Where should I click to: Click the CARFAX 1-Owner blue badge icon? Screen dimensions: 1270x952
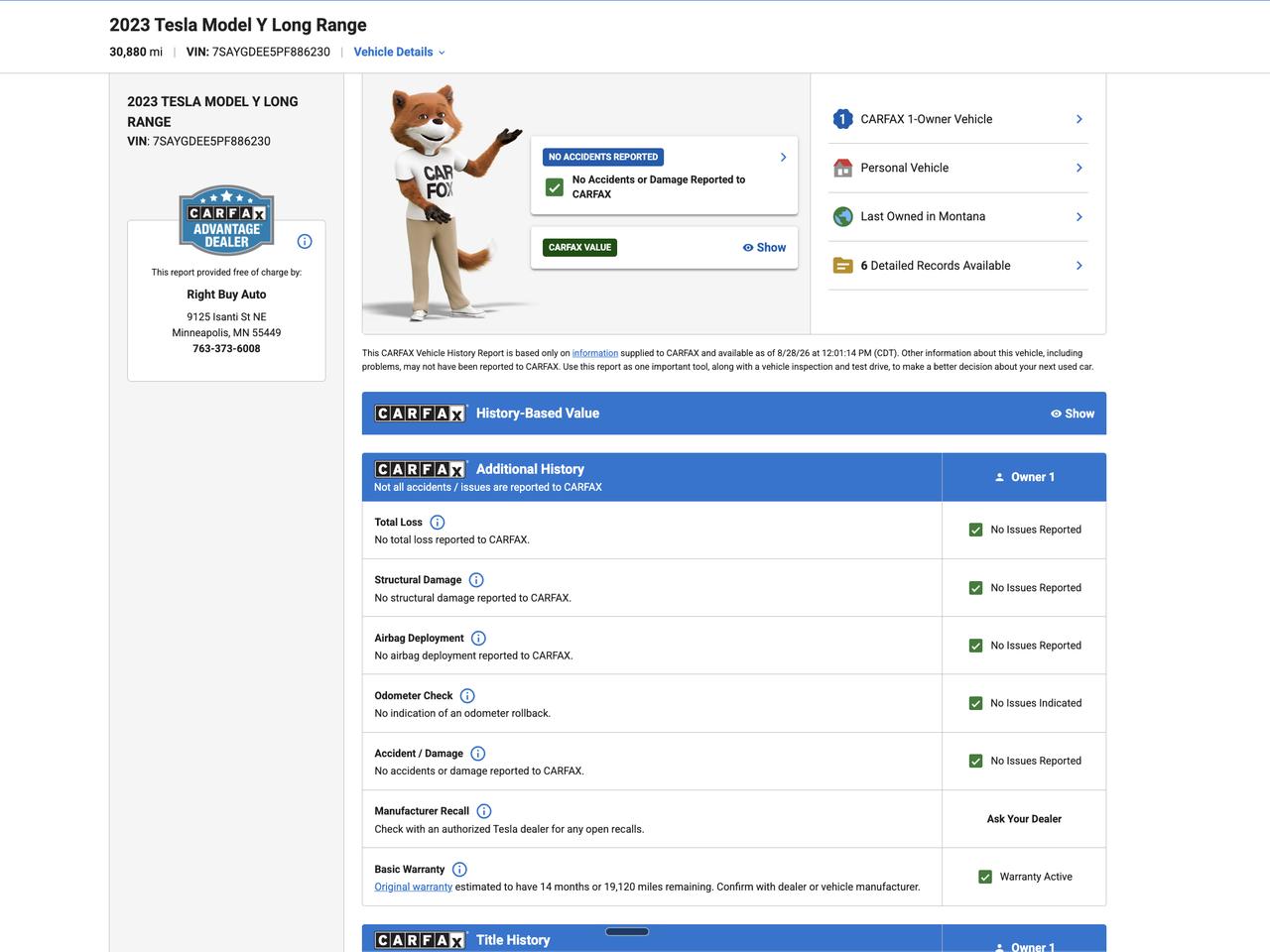pyautogui.click(x=842, y=119)
